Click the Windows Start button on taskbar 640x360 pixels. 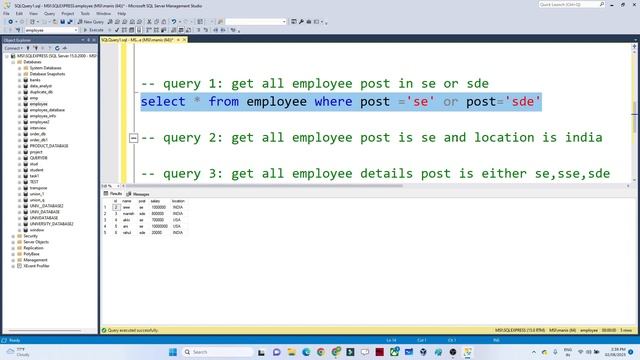(x=173, y=352)
